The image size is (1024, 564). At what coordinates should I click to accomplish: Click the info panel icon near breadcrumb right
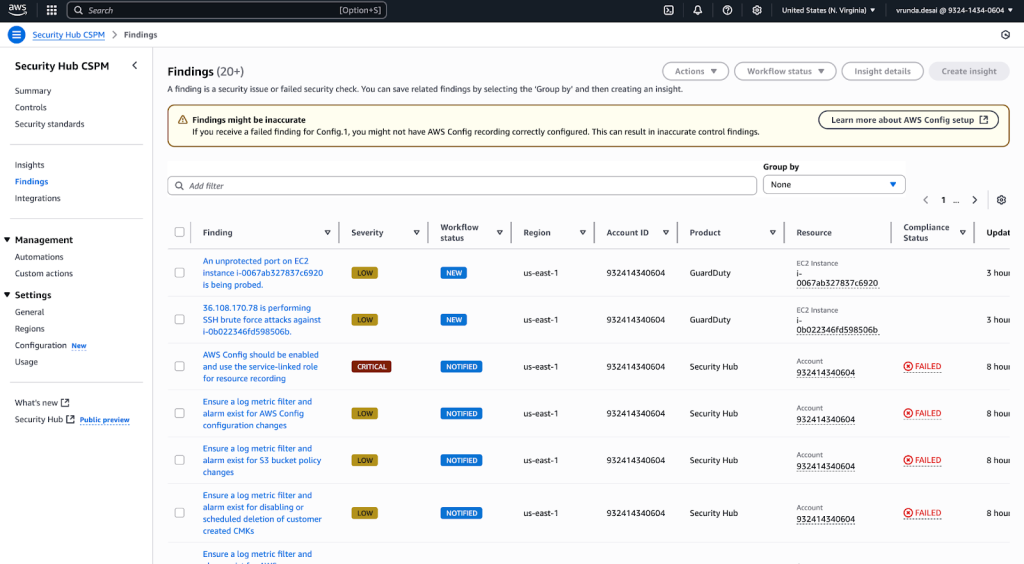pyautogui.click(x=1005, y=35)
